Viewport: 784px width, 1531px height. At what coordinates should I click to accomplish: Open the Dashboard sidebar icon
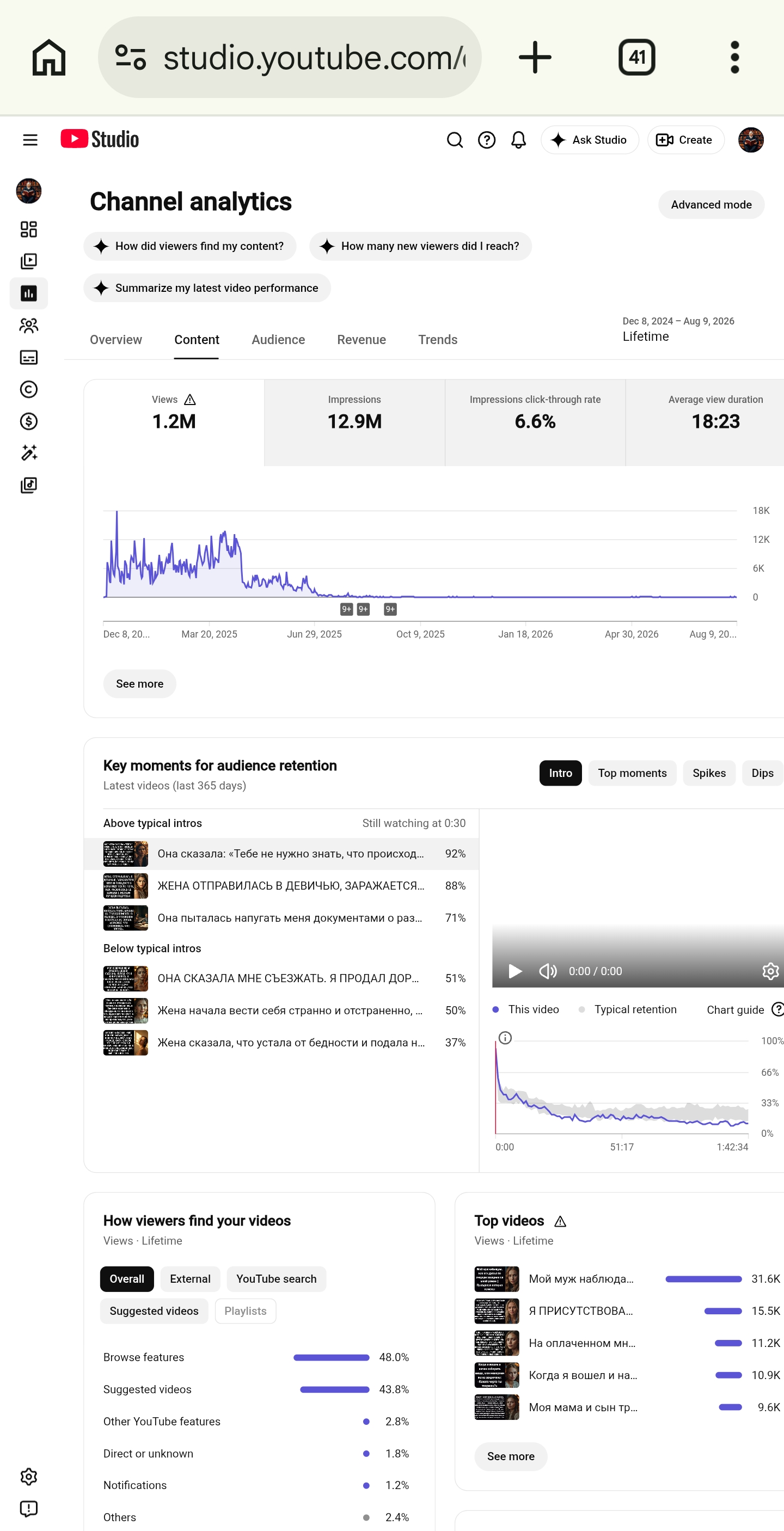28,229
